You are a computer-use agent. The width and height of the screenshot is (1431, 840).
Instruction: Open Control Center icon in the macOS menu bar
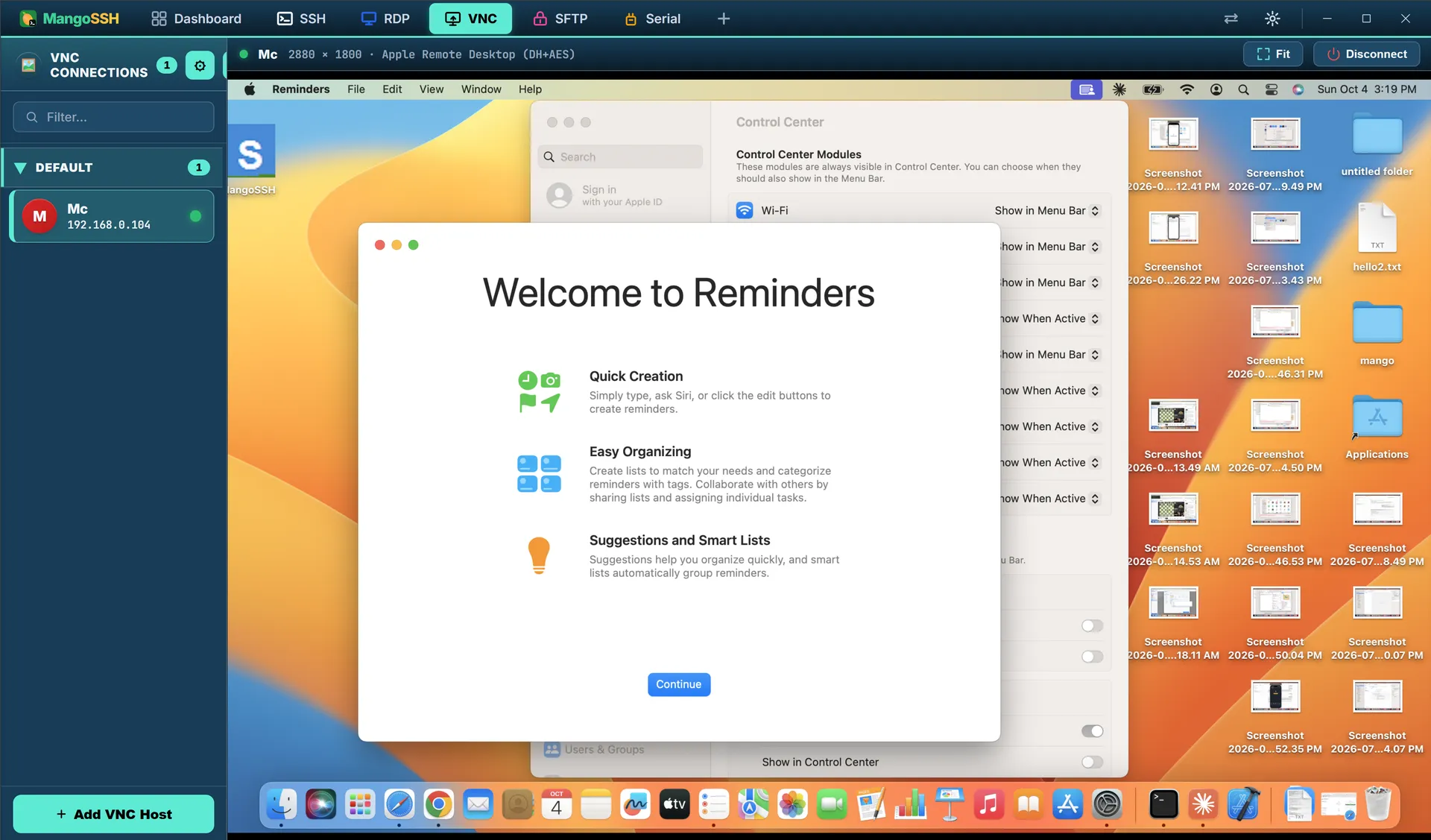1272,89
